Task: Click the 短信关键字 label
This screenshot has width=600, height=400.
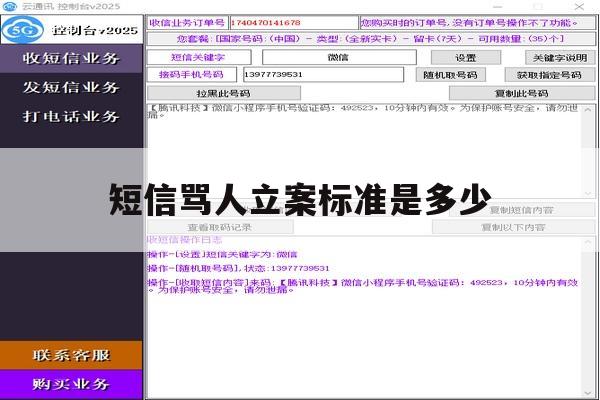Action: point(198,57)
